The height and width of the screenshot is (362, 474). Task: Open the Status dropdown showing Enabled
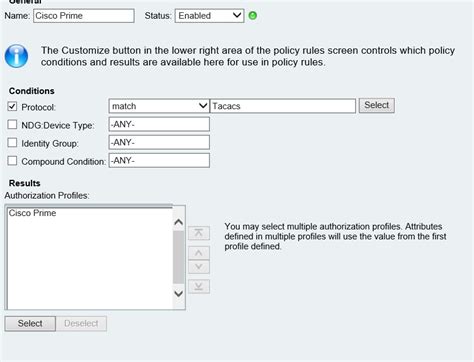coord(209,16)
